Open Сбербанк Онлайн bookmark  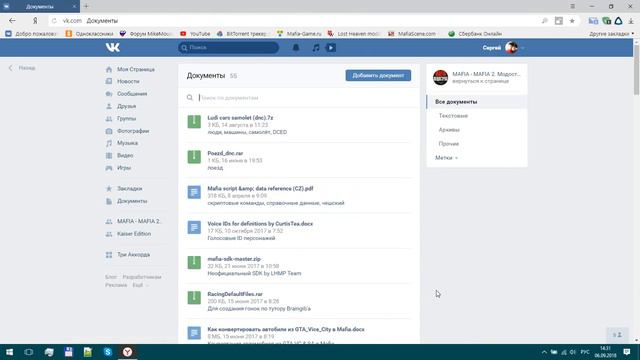coord(476,34)
